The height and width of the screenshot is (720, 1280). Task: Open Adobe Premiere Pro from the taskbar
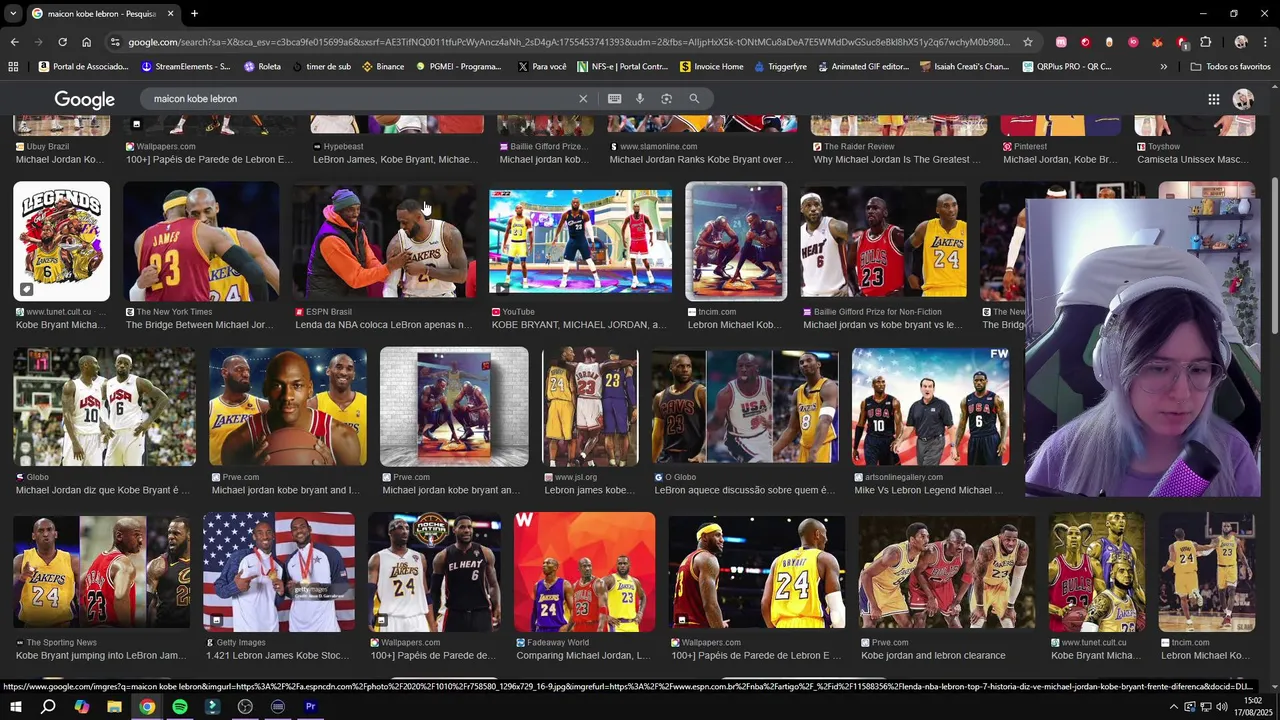click(310, 707)
